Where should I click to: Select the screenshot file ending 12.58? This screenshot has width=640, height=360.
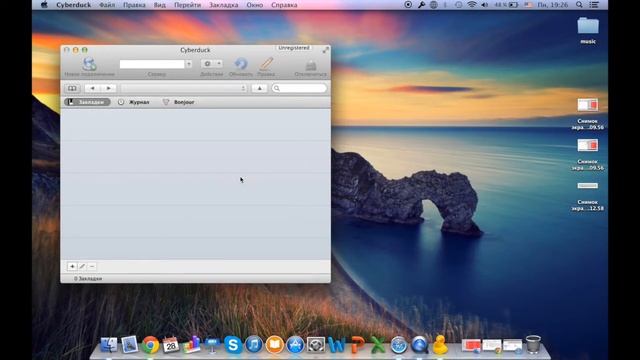click(588, 196)
